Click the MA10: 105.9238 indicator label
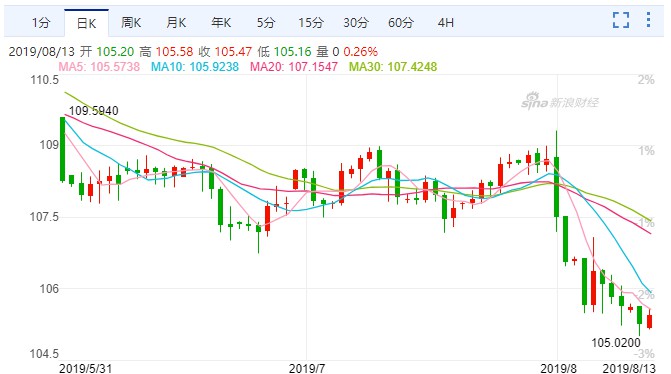Screen dimensions: 671x374 (195, 67)
